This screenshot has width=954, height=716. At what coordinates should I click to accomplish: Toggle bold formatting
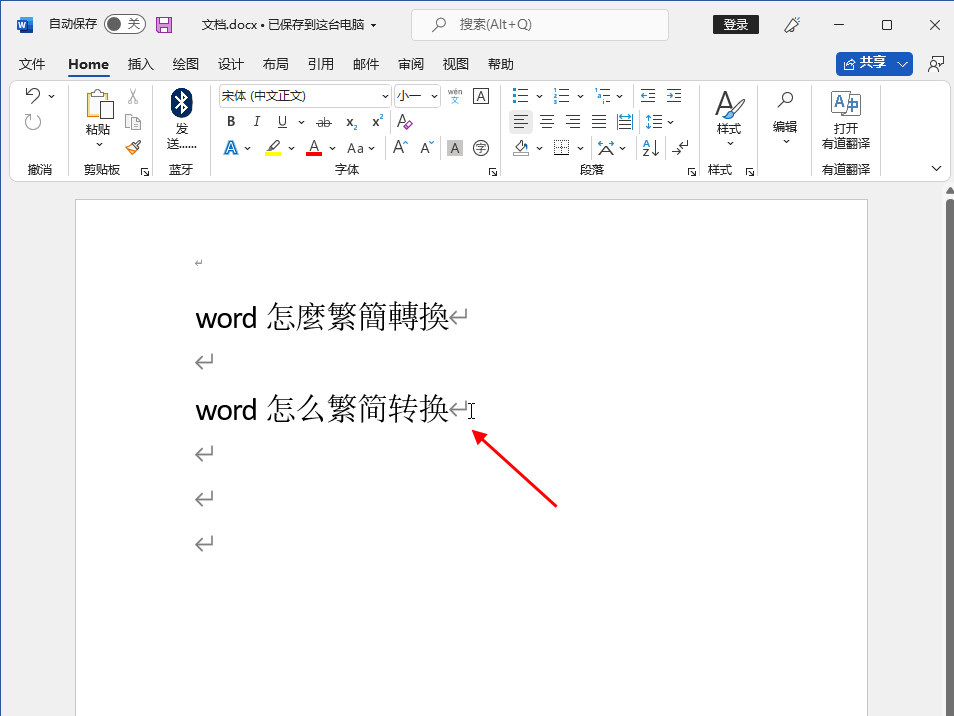pyautogui.click(x=231, y=122)
